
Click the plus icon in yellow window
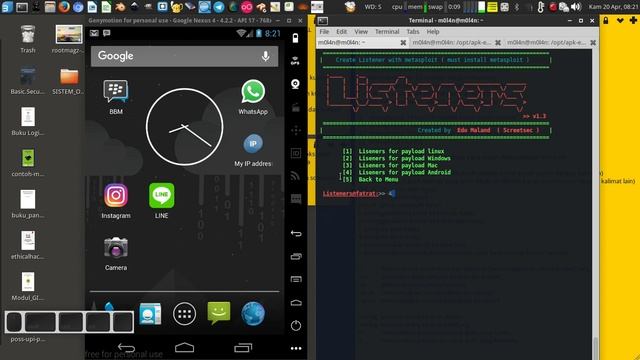633,20
